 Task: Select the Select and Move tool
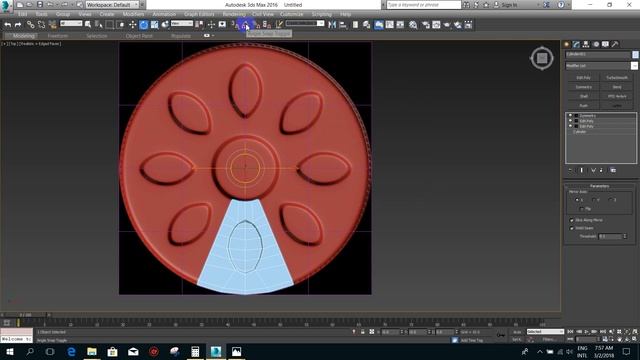(x=133, y=25)
